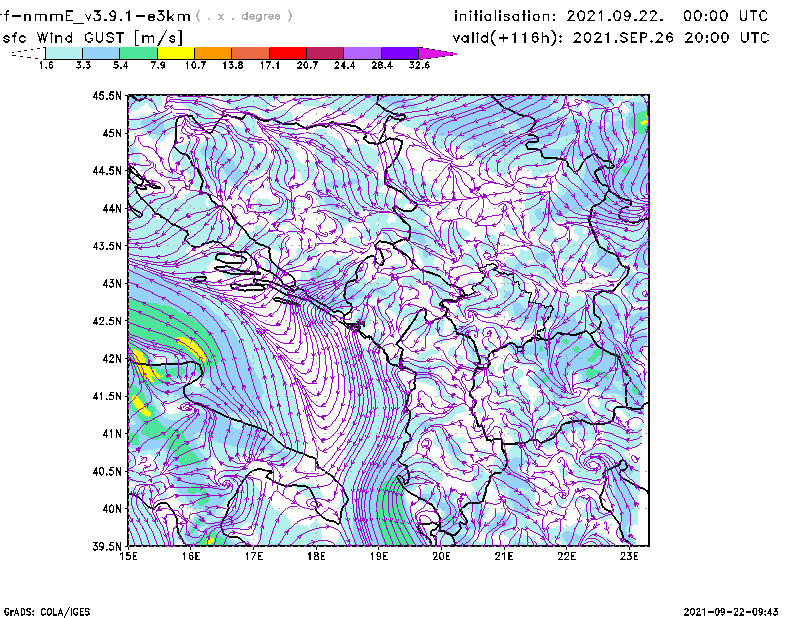Click the 45N latitude label
The image size is (800, 618).
click(x=112, y=133)
